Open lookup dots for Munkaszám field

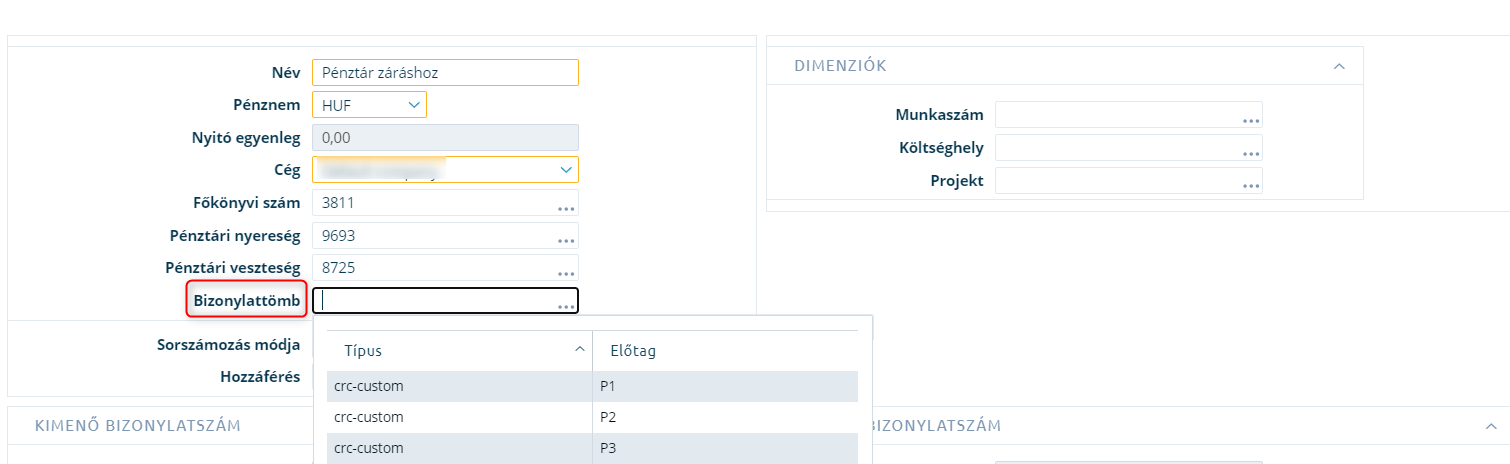pos(1250,120)
